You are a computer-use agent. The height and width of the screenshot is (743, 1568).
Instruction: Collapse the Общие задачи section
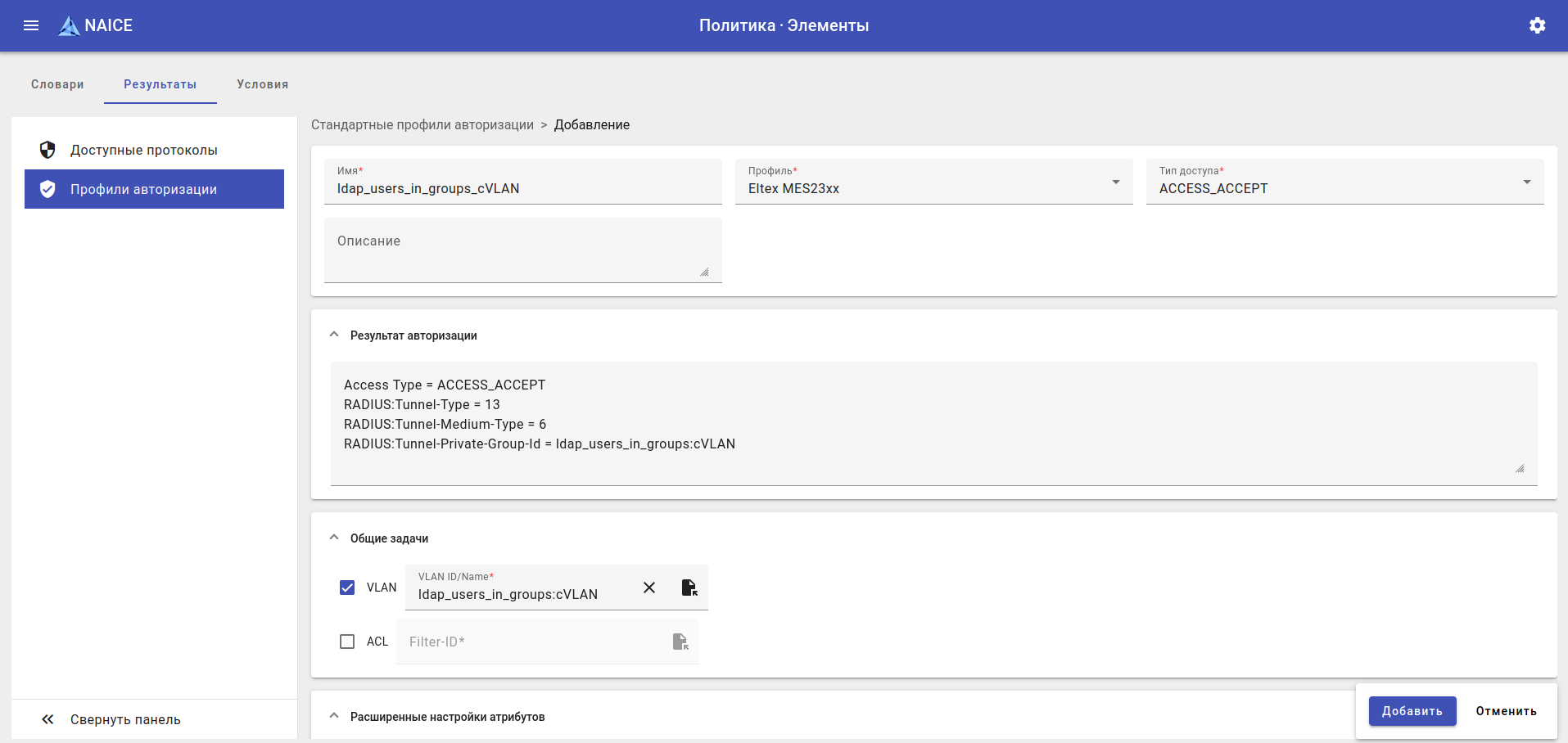coord(334,538)
